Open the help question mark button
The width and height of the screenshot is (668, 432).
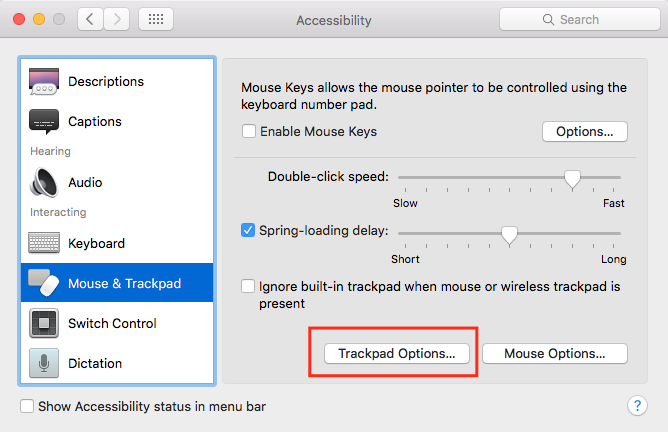(637, 406)
